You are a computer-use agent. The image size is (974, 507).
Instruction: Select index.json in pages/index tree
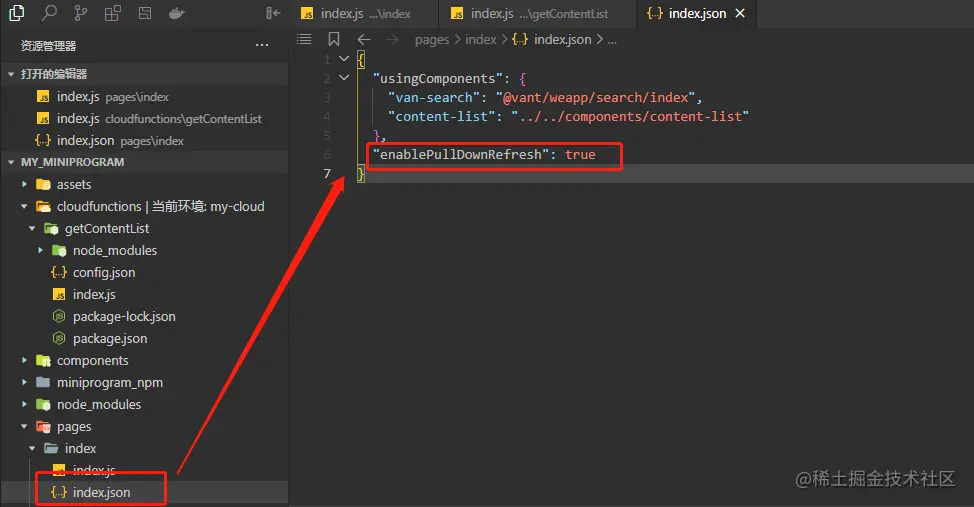pyautogui.click(x=144, y=492)
